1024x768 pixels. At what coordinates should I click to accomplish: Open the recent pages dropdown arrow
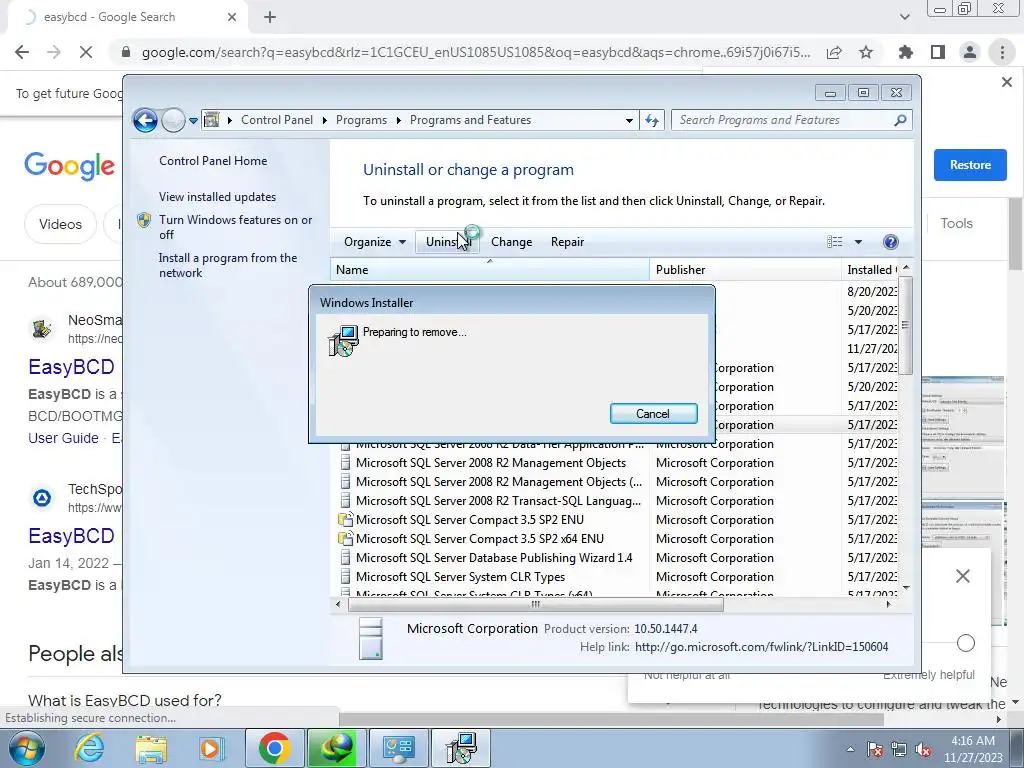click(x=193, y=120)
